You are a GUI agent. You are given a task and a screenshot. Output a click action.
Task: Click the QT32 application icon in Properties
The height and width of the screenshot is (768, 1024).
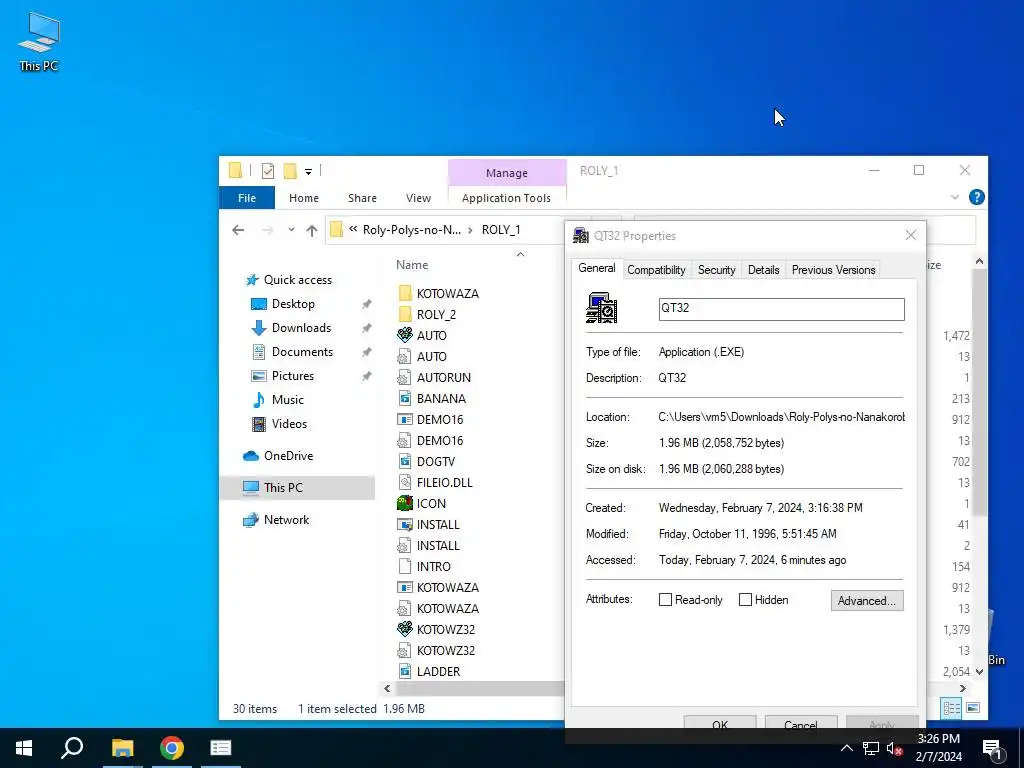pyautogui.click(x=601, y=308)
